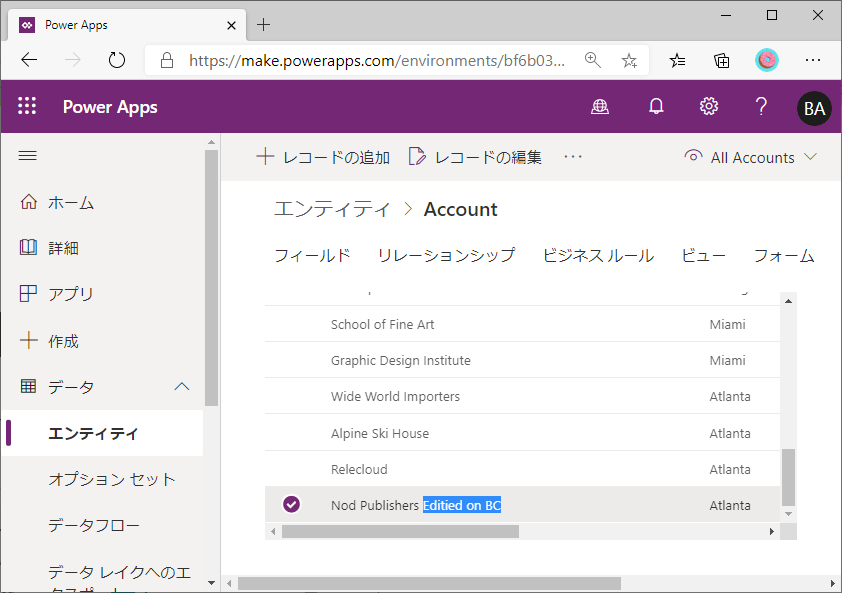The width and height of the screenshot is (842, 593).
Task: Click the grid scroll-right arrow
Action: 772,532
